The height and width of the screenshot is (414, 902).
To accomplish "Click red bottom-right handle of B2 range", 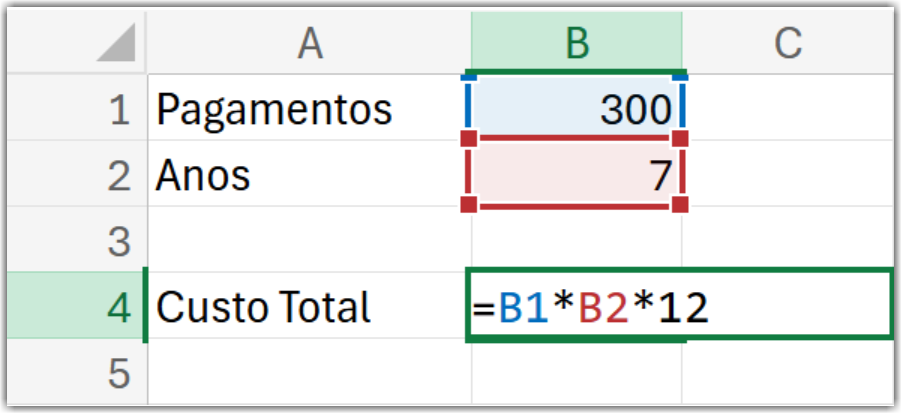I will click(681, 205).
